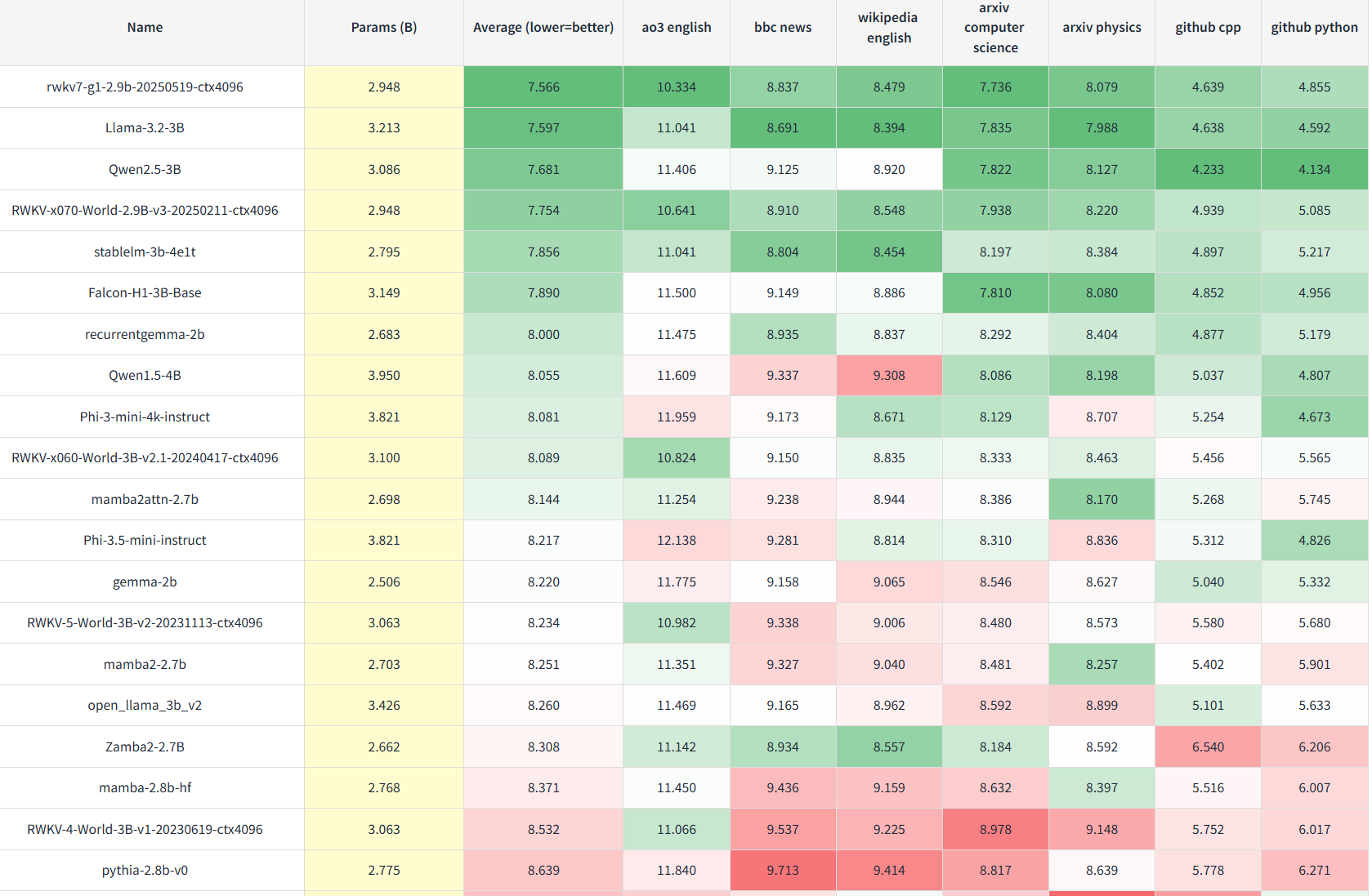Select the bbc news column header

click(x=782, y=28)
